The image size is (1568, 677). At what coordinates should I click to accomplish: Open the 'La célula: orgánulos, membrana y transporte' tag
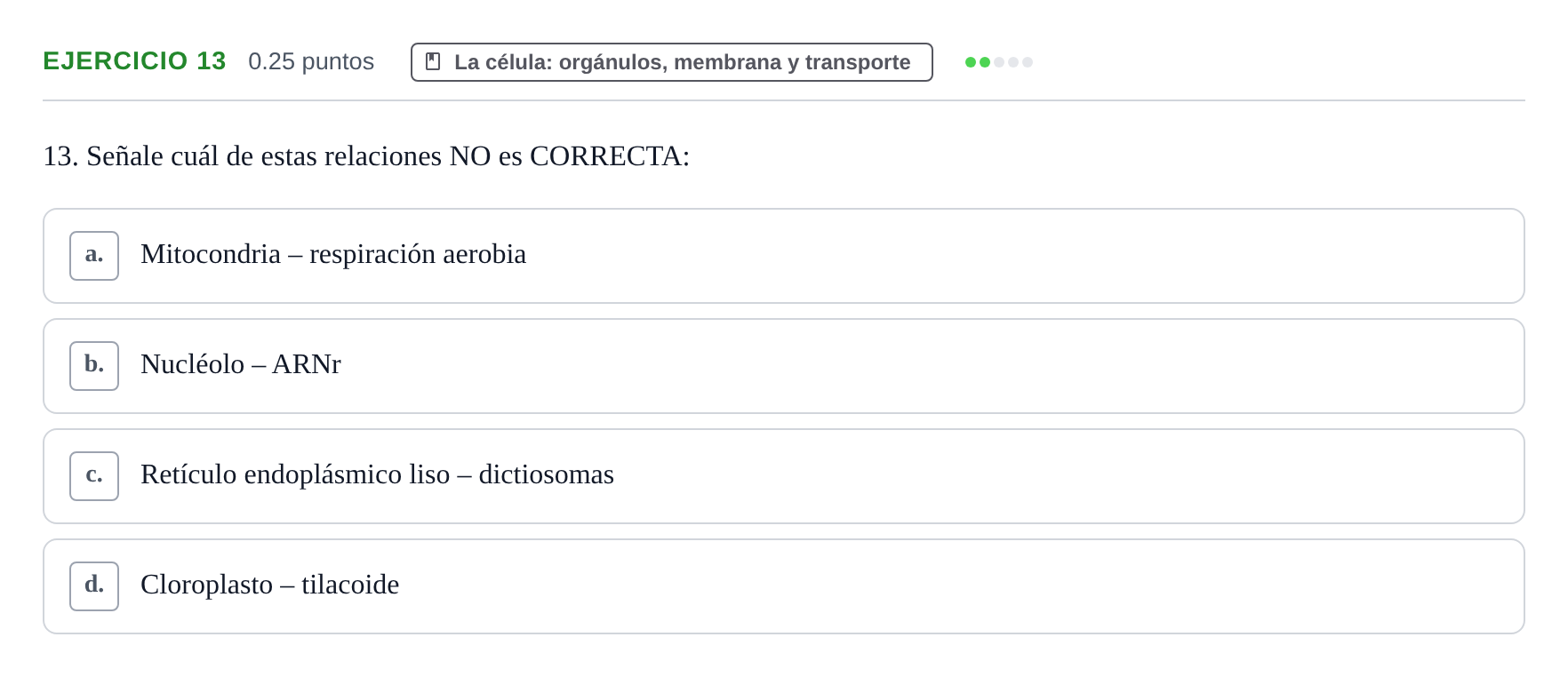tap(672, 62)
